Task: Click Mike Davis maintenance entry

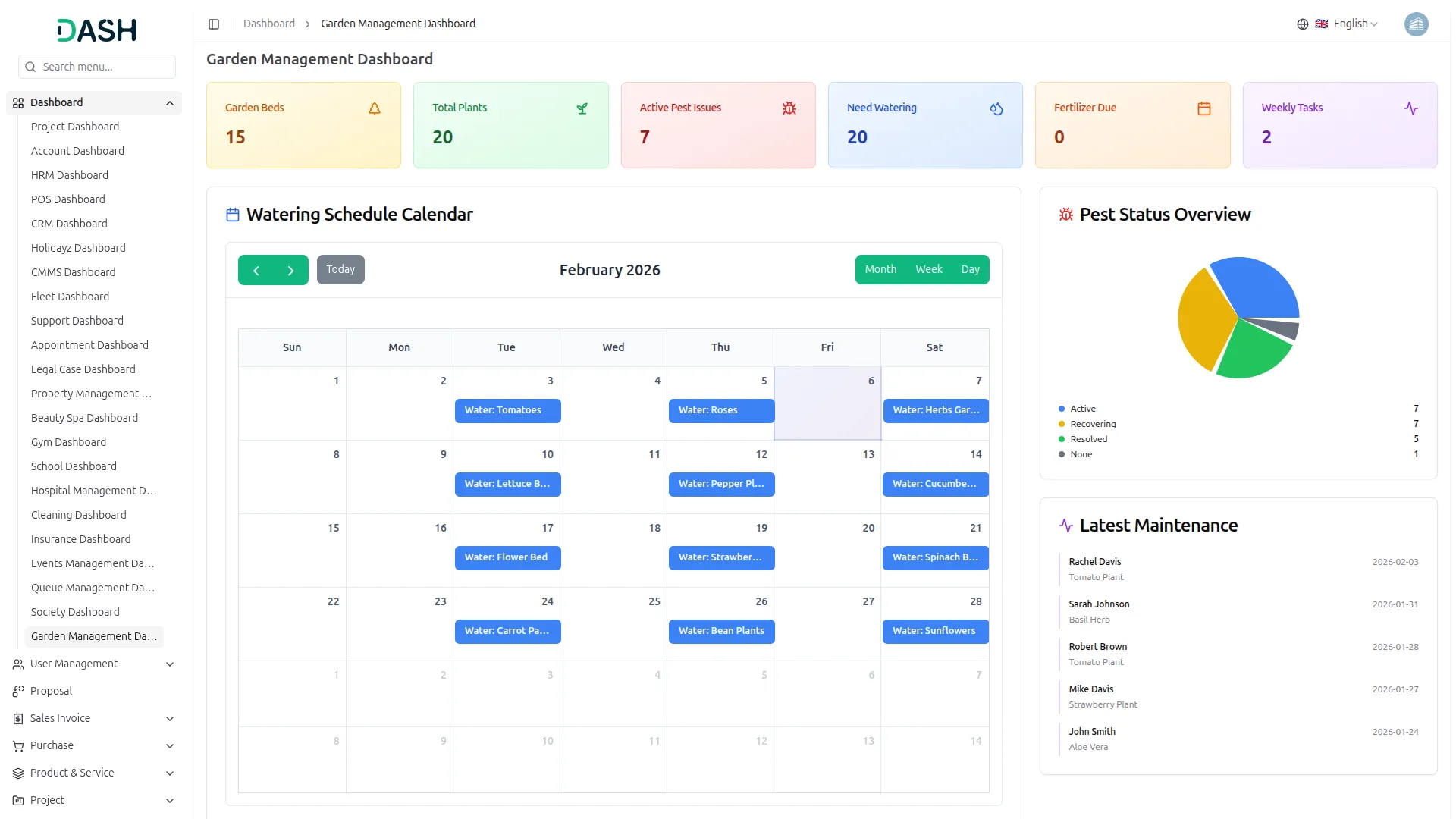Action: [1239, 697]
